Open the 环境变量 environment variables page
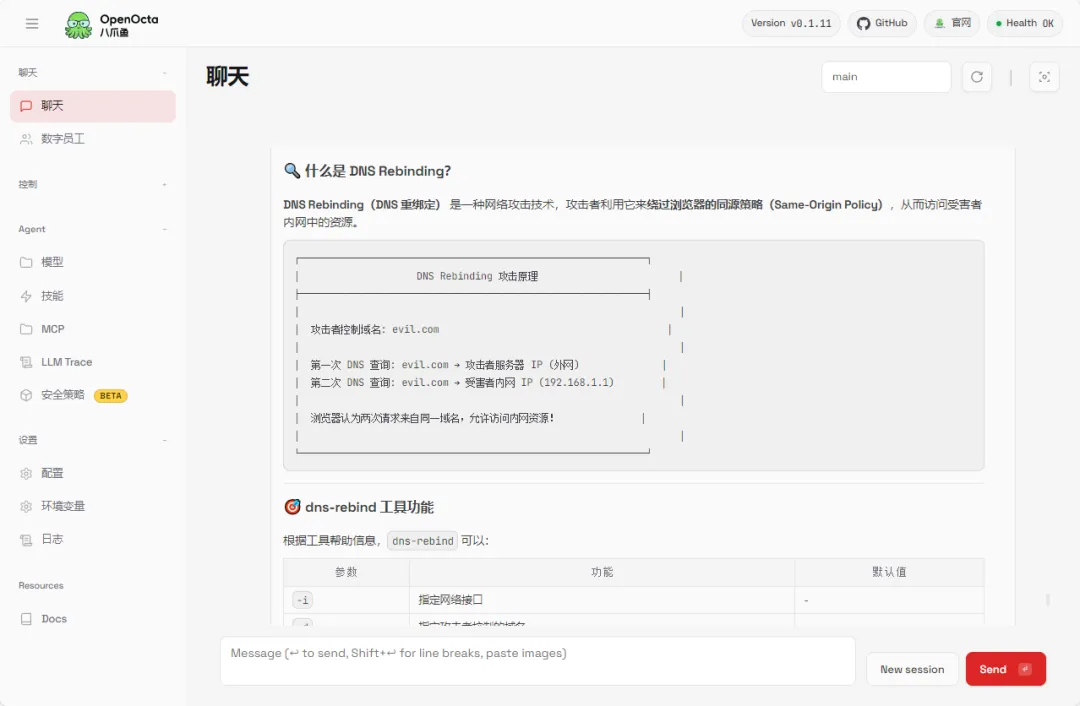Viewport: 1080px width, 706px height. pos(93,506)
